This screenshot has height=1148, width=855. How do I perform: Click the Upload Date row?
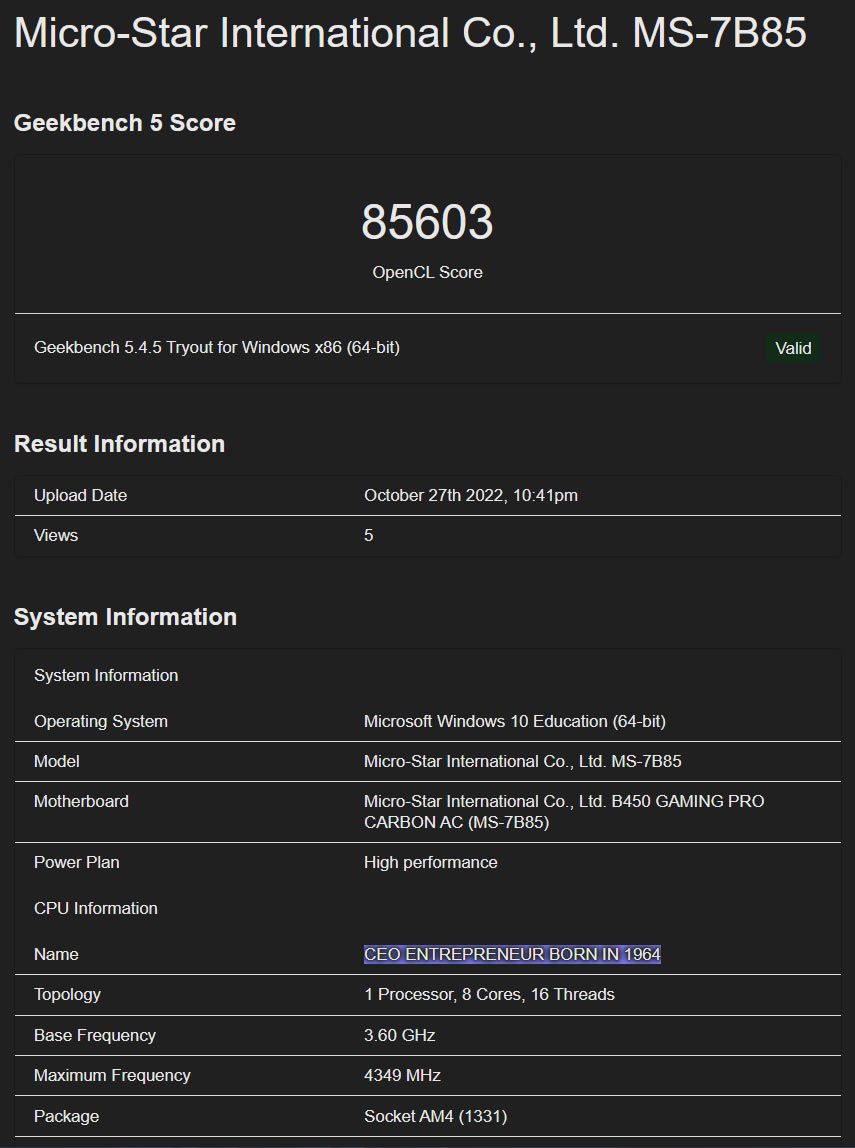pos(89,495)
